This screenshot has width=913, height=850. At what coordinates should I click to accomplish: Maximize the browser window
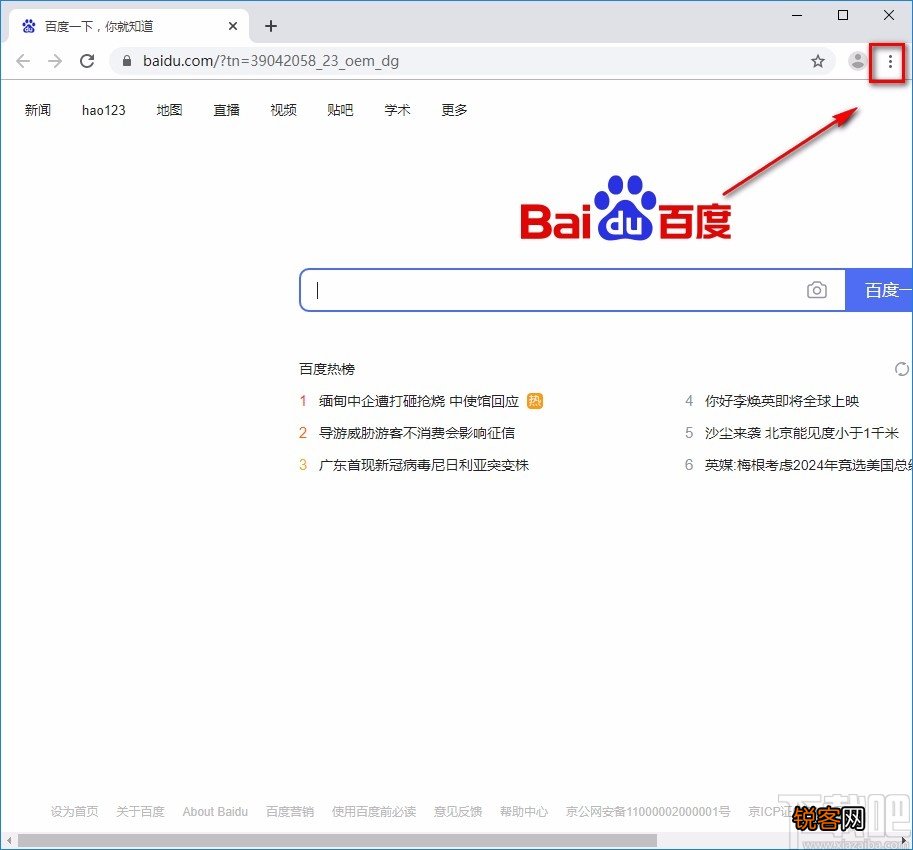[843, 15]
